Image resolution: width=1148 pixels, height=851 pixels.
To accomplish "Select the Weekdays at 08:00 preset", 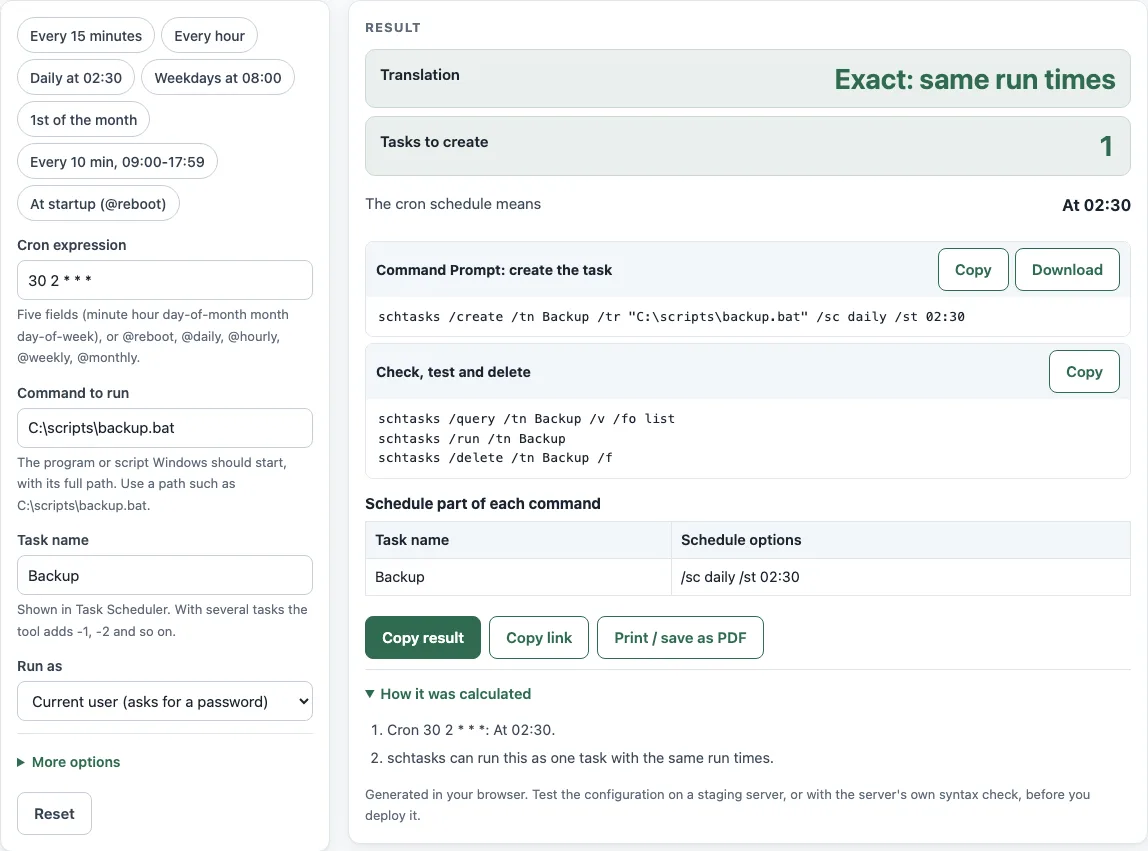I will 217,78.
